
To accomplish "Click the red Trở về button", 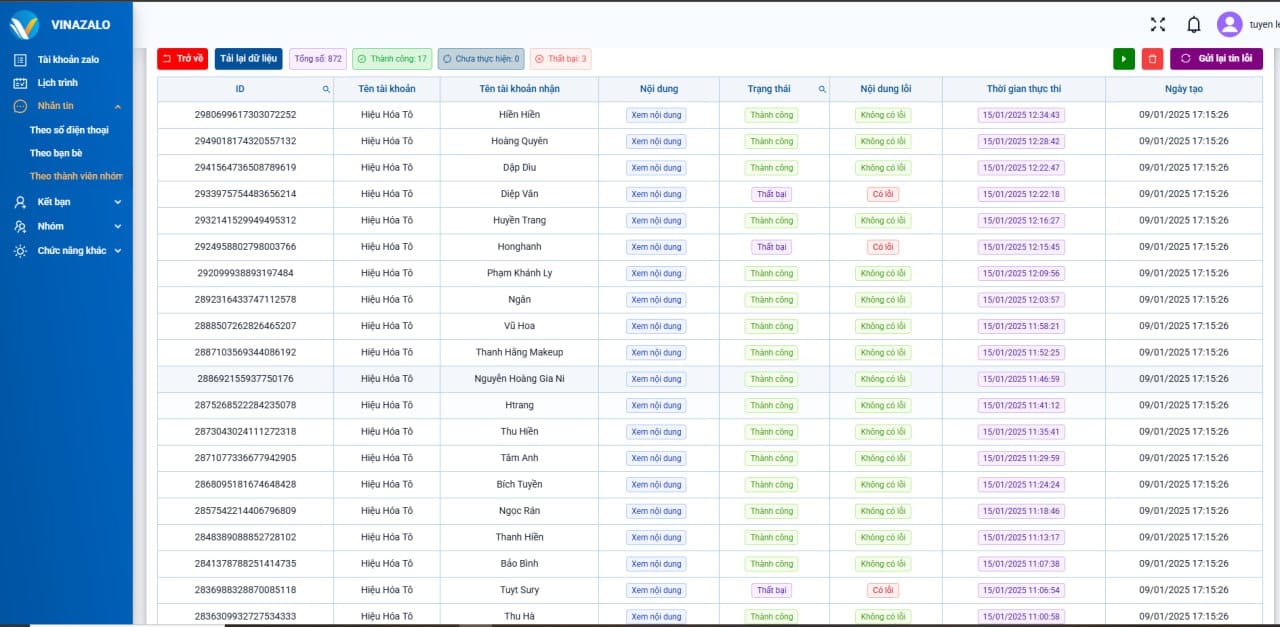I will [x=182, y=59].
